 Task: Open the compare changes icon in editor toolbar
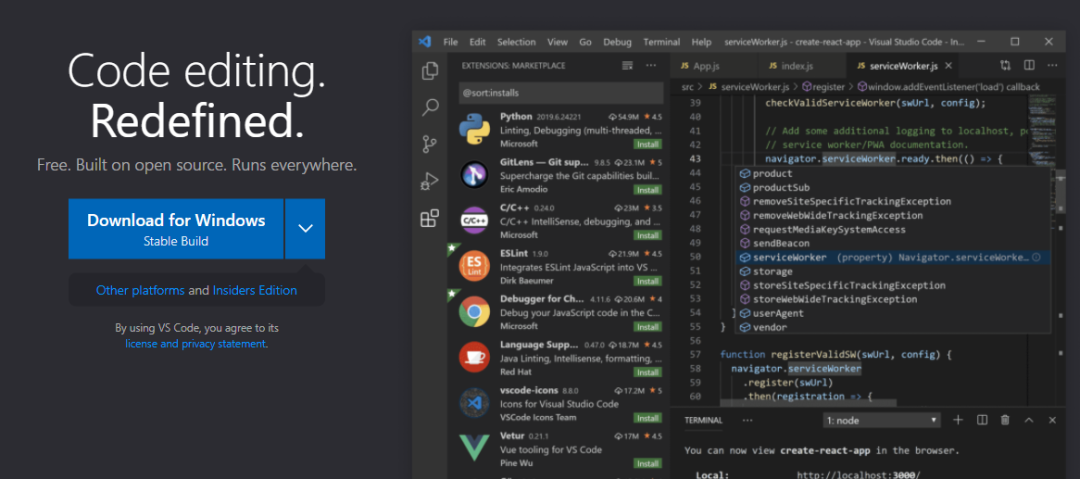1006,65
